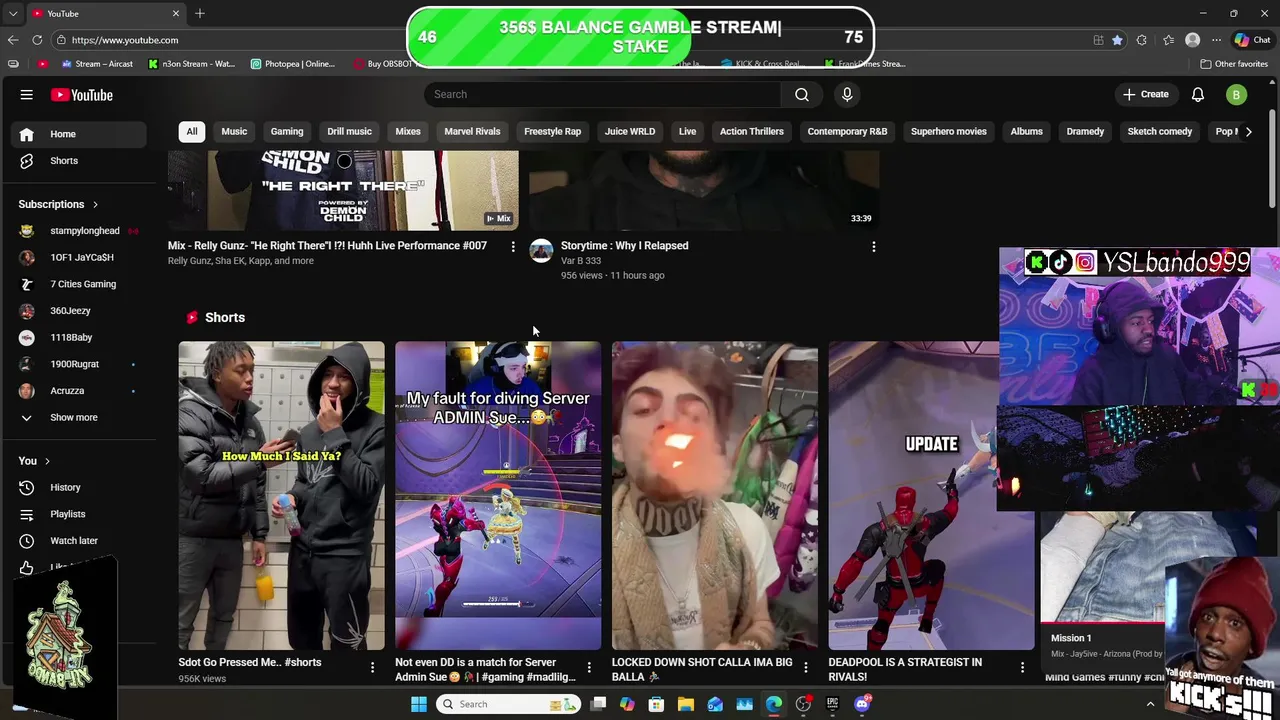1280x720 pixels.
Task: Open 7 Cities Gaming channel subscription
Action: [79, 284]
